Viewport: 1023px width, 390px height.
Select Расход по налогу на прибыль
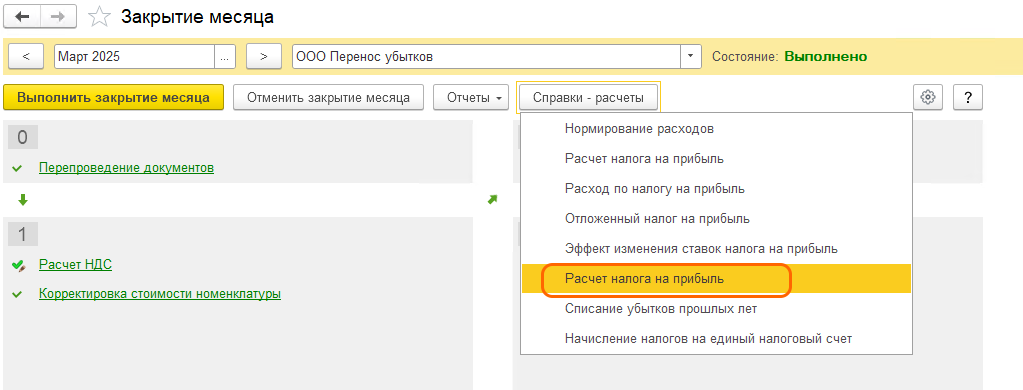click(716, 188)
